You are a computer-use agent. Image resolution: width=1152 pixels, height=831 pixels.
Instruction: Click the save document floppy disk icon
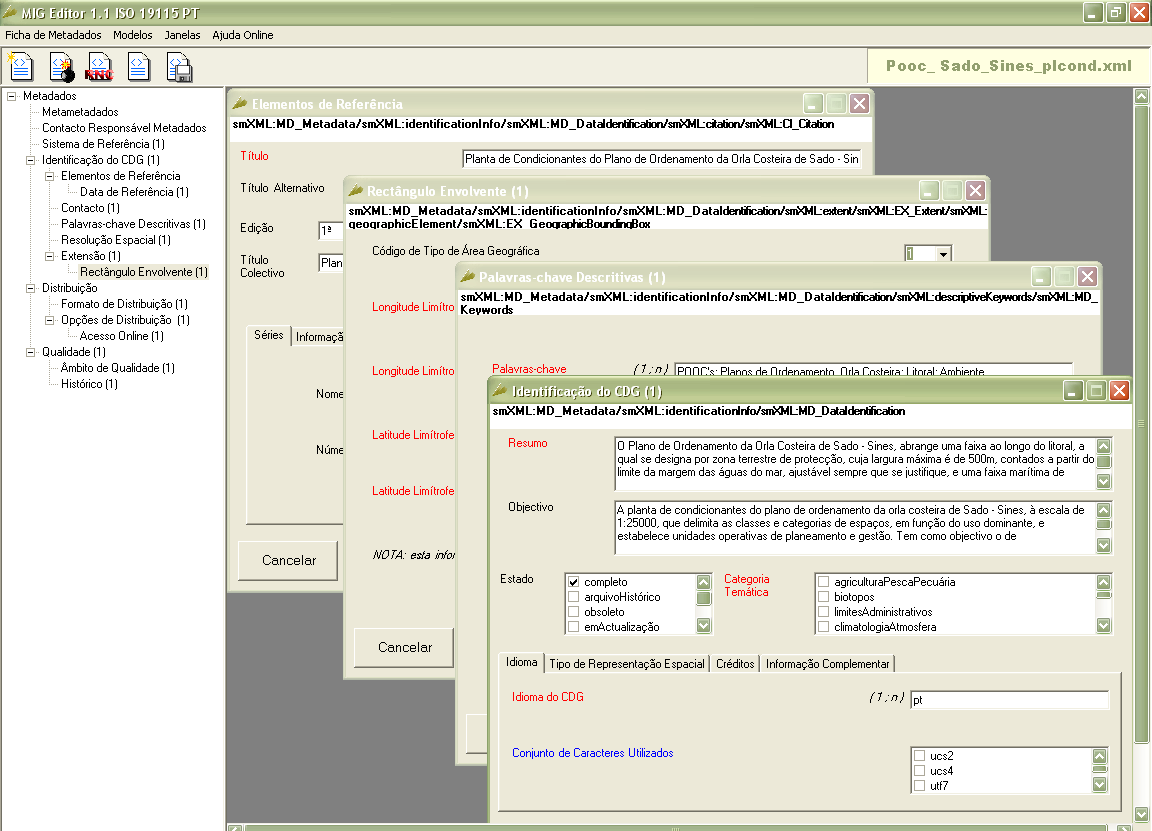point(179,67)
